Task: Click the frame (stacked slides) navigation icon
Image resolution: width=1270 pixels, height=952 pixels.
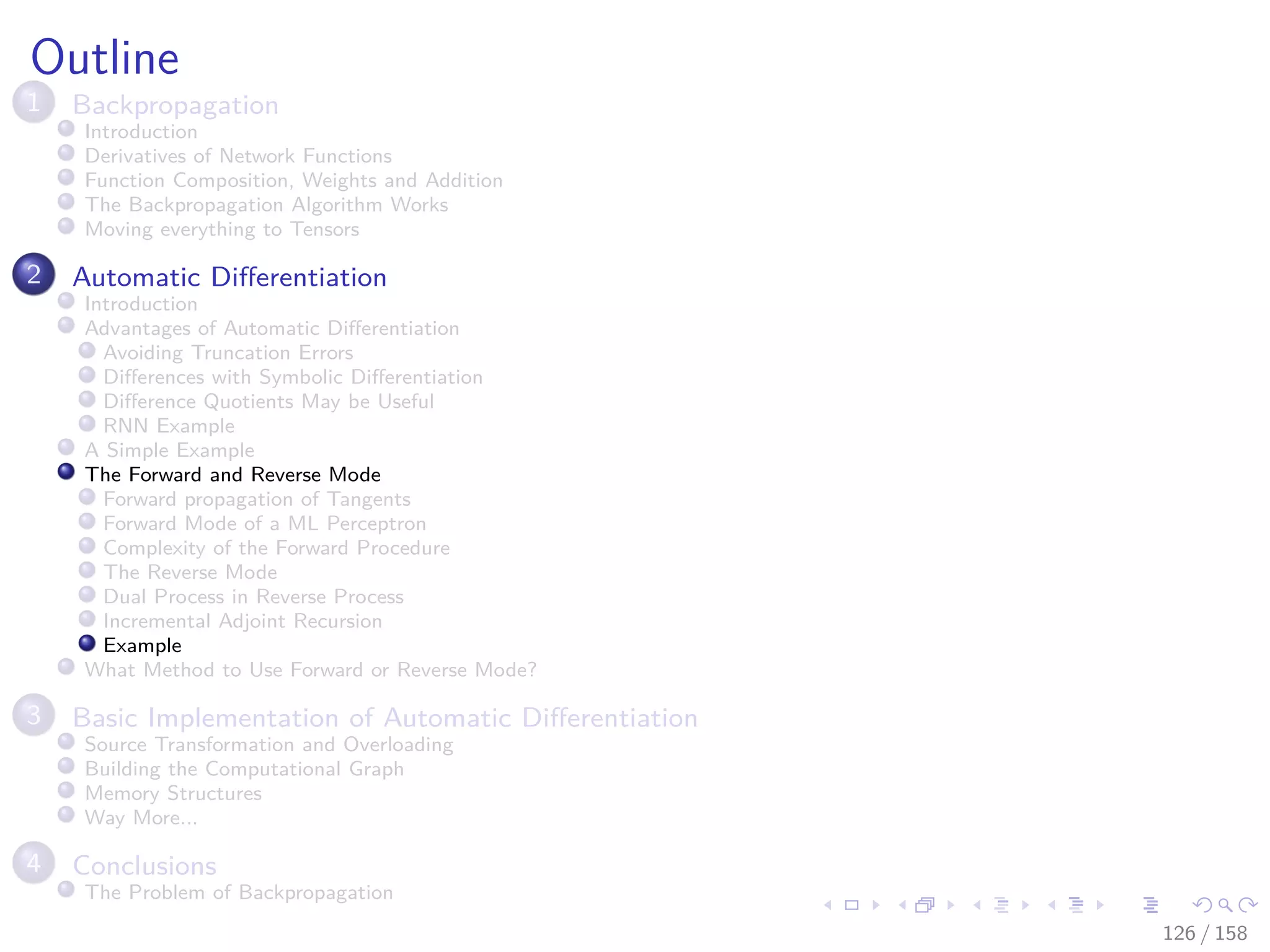Action: [925, 906]
